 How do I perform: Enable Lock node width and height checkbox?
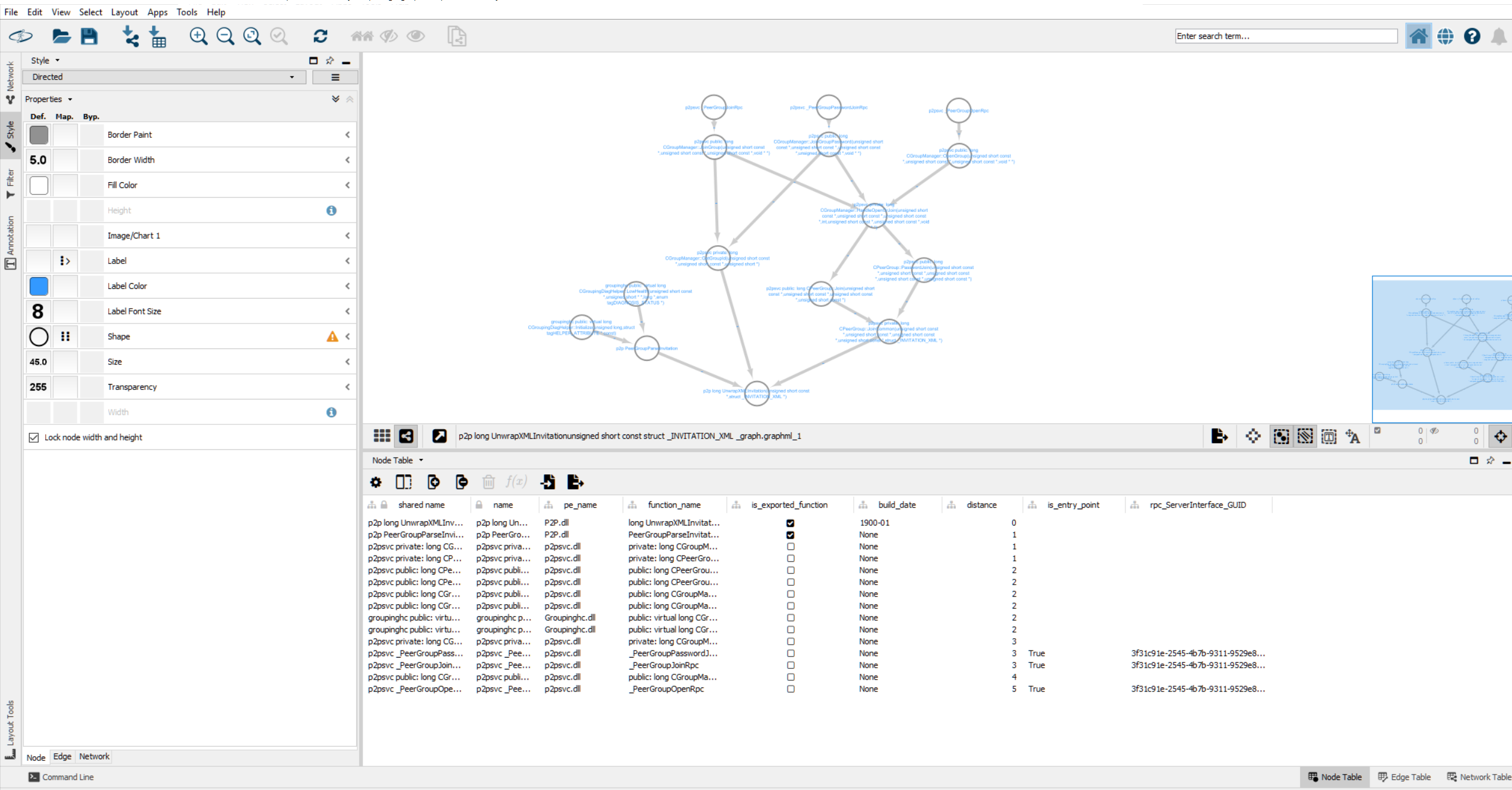(x=33, y=437)
